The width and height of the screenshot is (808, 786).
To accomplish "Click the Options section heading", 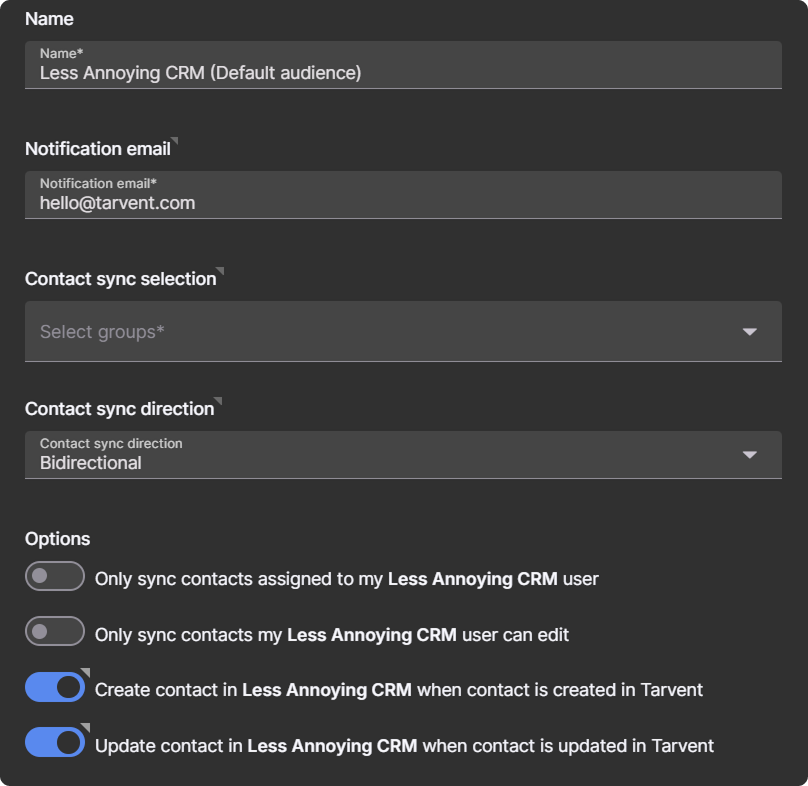I will click(58, 539).
